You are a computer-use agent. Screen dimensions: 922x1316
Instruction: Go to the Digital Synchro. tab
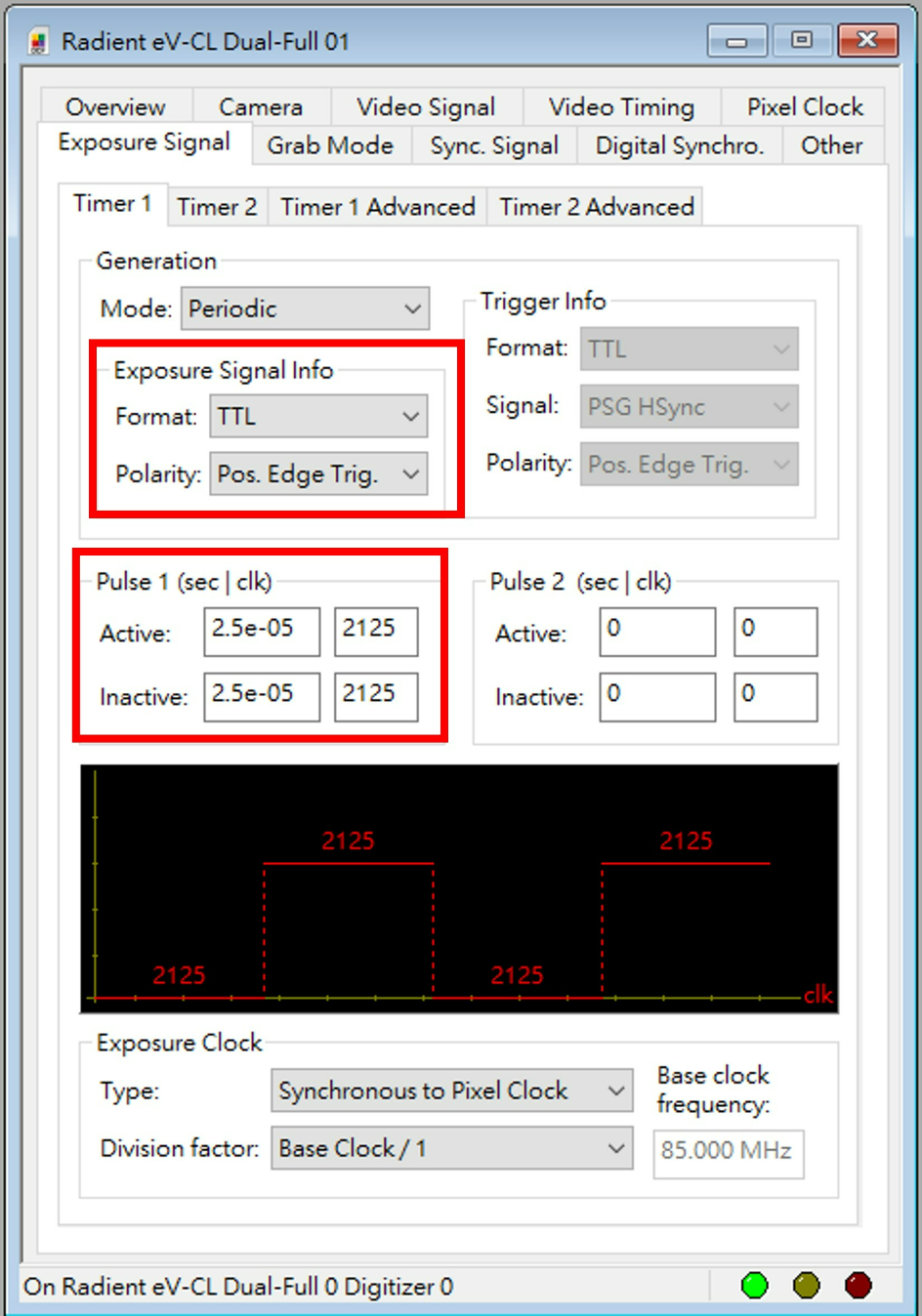point(679,145)
